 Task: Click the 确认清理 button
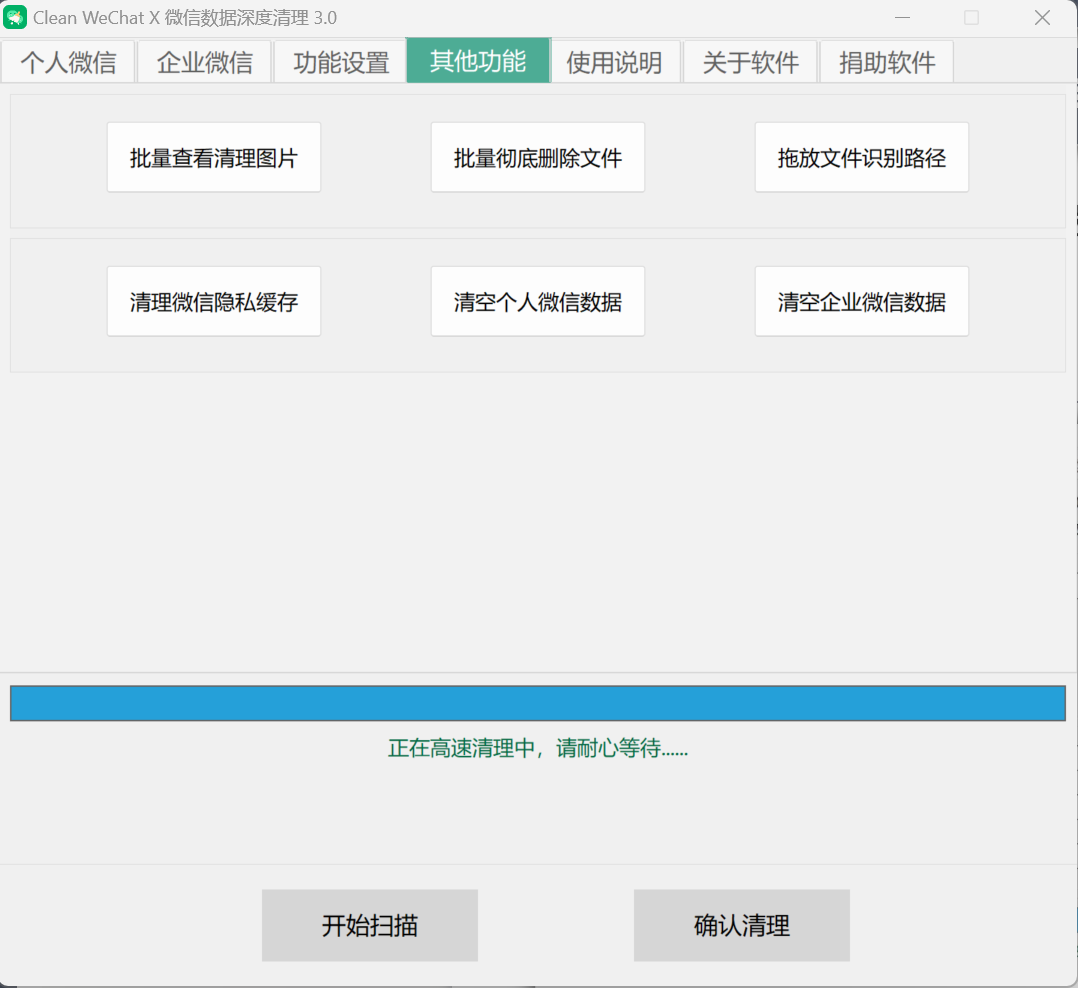tap(742, 925)
